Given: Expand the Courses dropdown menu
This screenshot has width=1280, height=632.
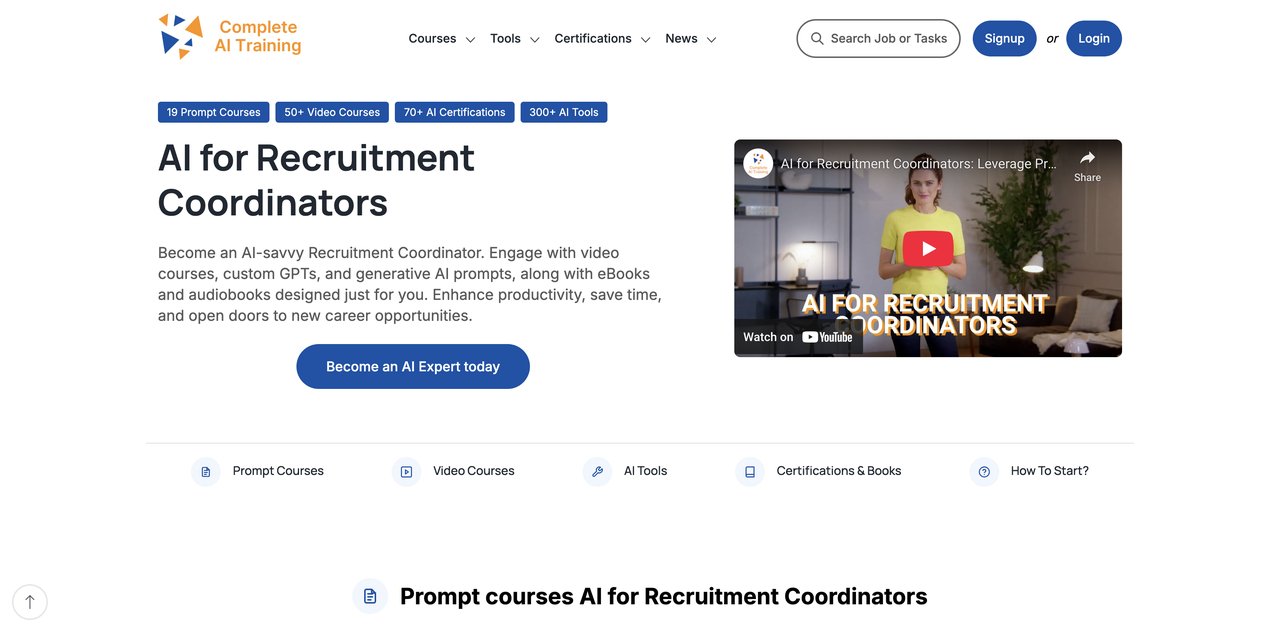Looking at the screenshot, I should [x=441, y=39].
